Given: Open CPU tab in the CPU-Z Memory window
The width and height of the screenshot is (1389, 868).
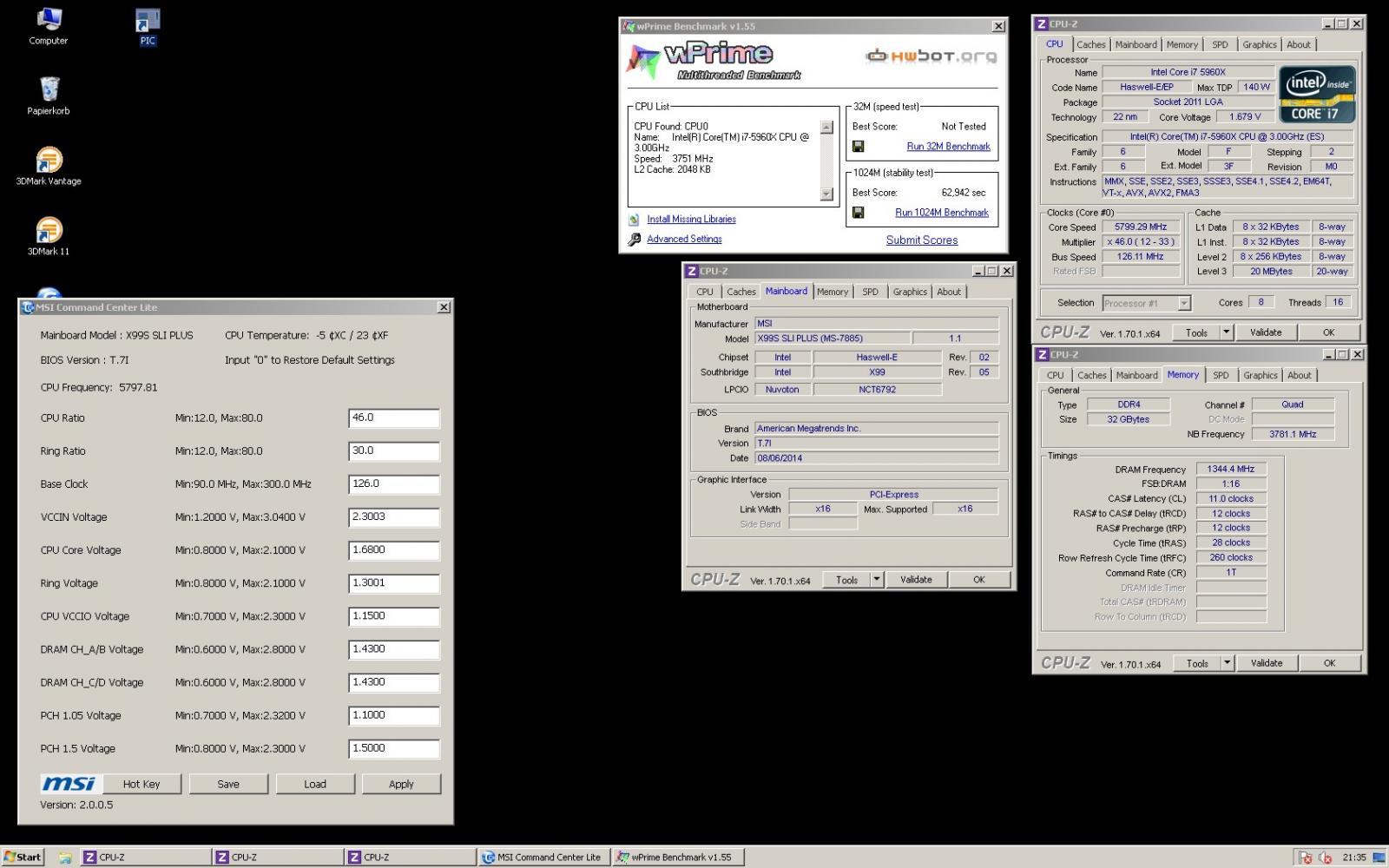Looking at the screenshot, I should coord(1055,375).
